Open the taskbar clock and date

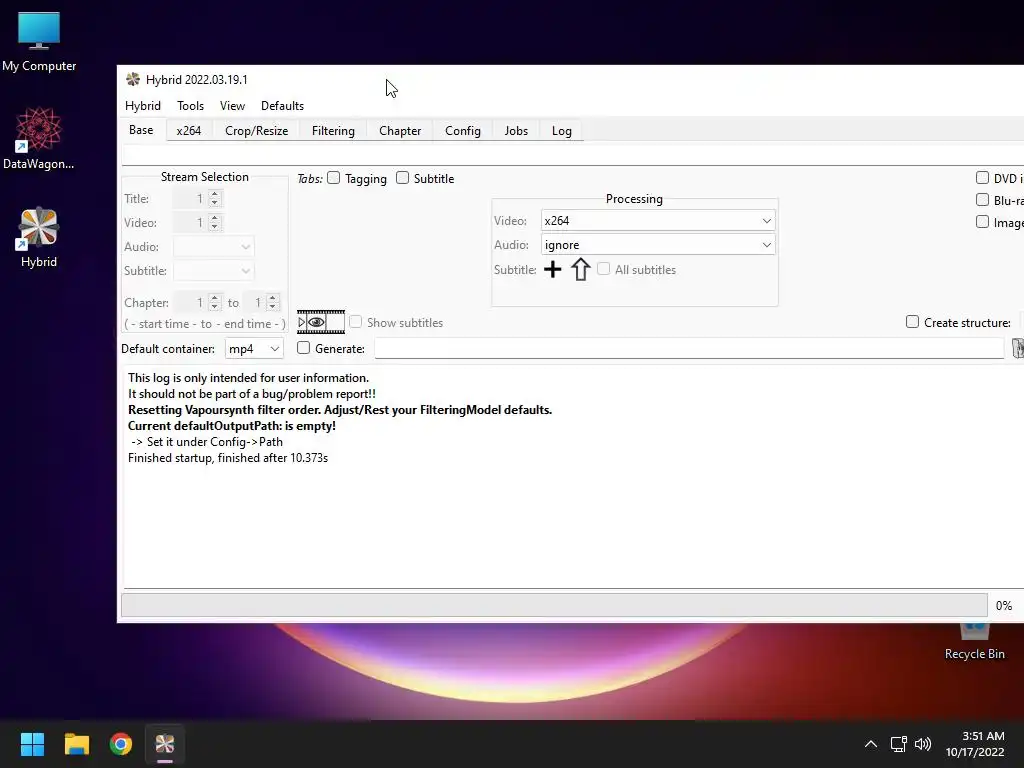coord(975,744)
